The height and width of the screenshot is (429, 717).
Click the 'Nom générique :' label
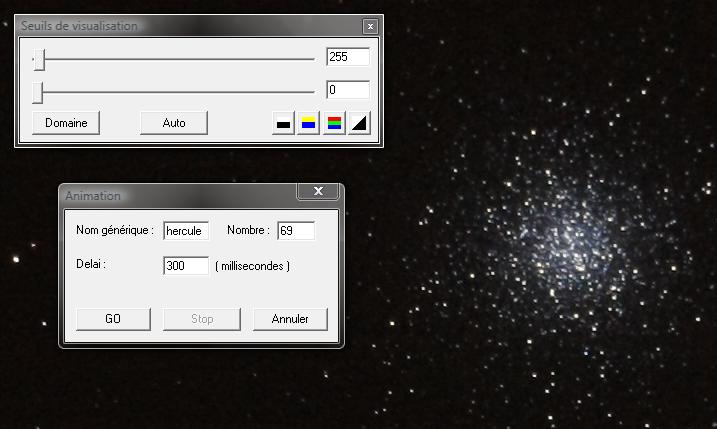click(x=115, y=230)
